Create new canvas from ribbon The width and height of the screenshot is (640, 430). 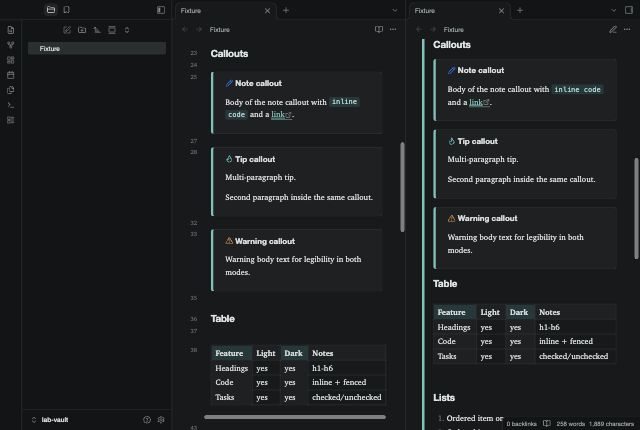(x=11, y=60)
